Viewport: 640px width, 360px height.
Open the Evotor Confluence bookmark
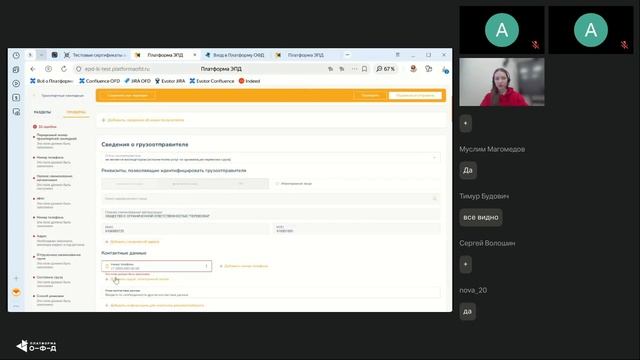pyautogui.click(x=212, y=81)
